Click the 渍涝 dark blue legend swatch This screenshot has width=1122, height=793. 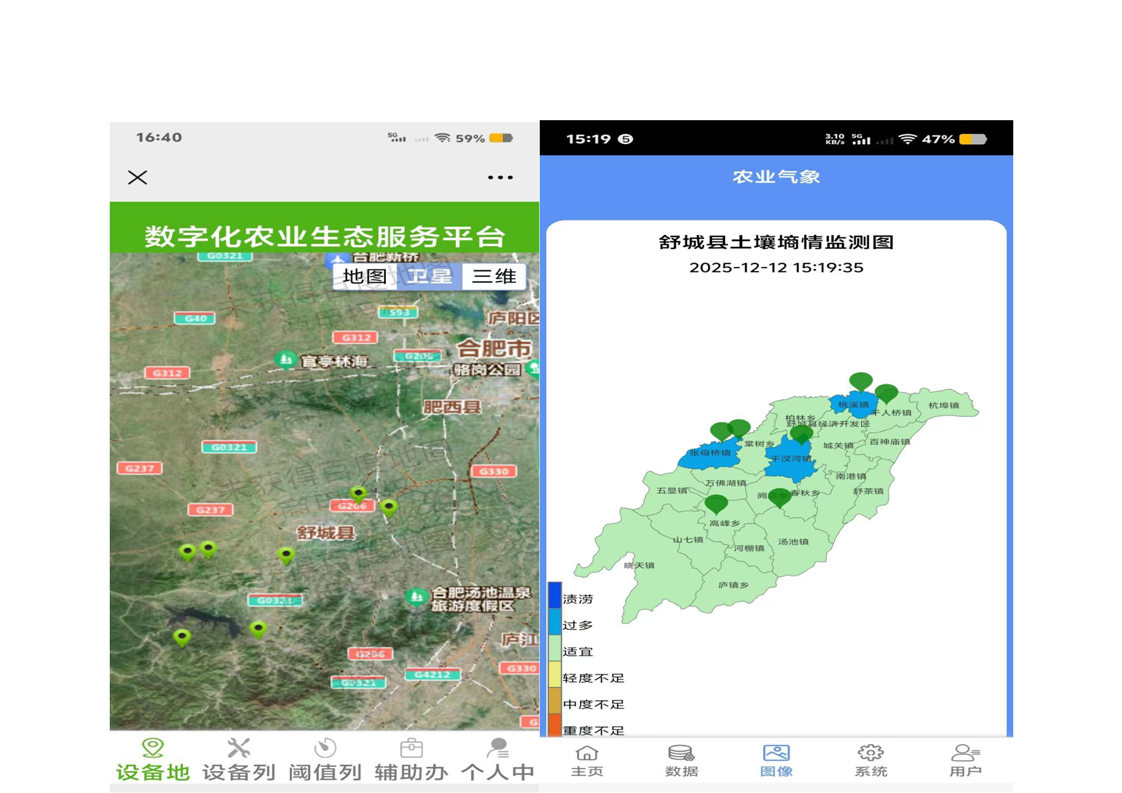555,596
